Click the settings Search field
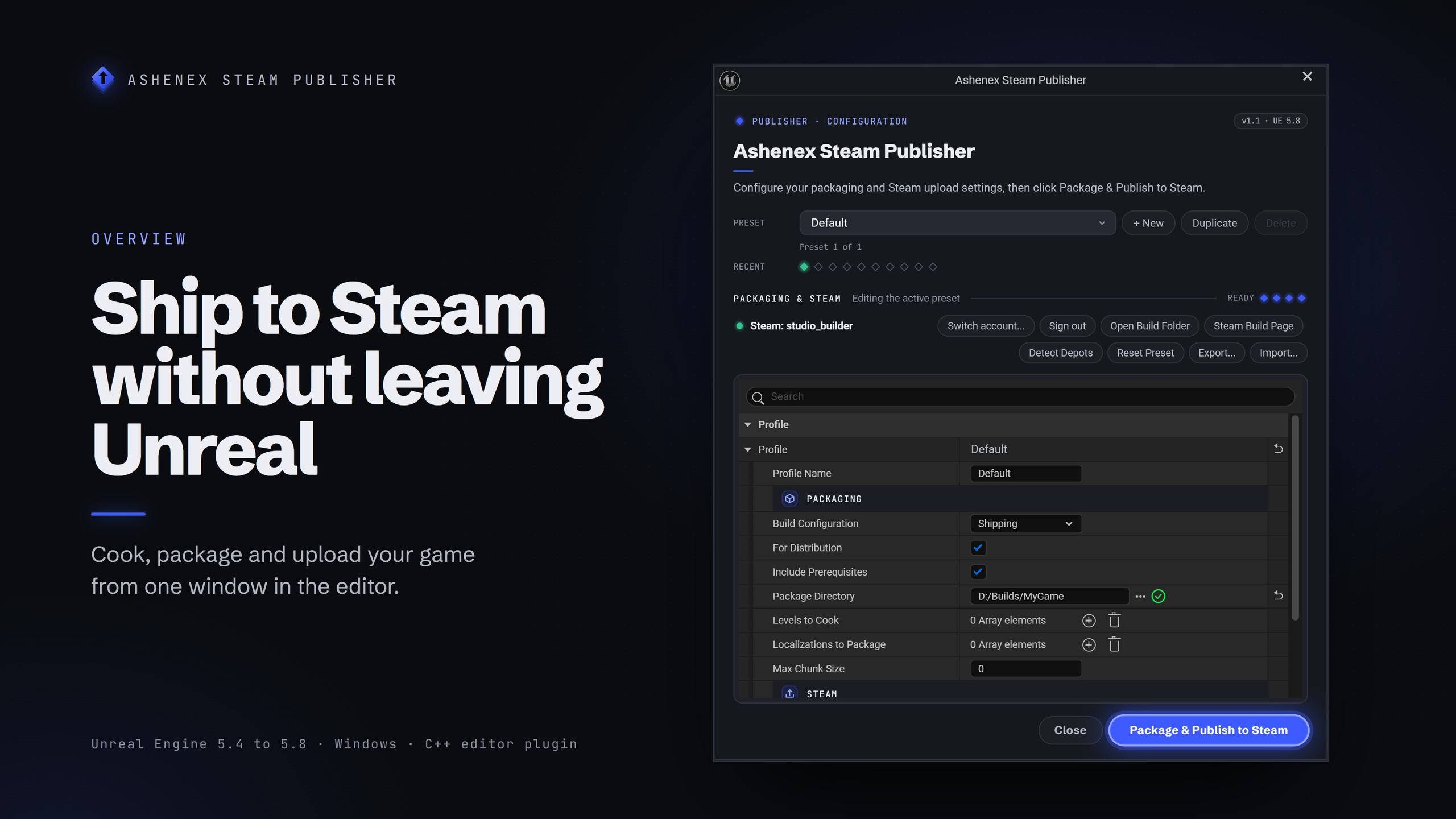Screen dimensions: 1456x819 click(x=1020, y=396)
